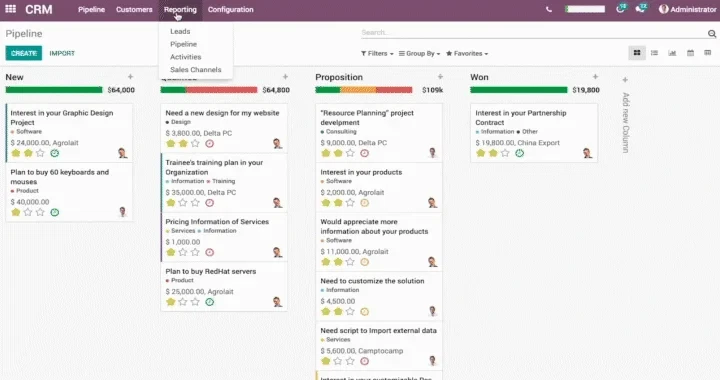
Task: Open activity clock on website design card
Action: pos(209,144)
